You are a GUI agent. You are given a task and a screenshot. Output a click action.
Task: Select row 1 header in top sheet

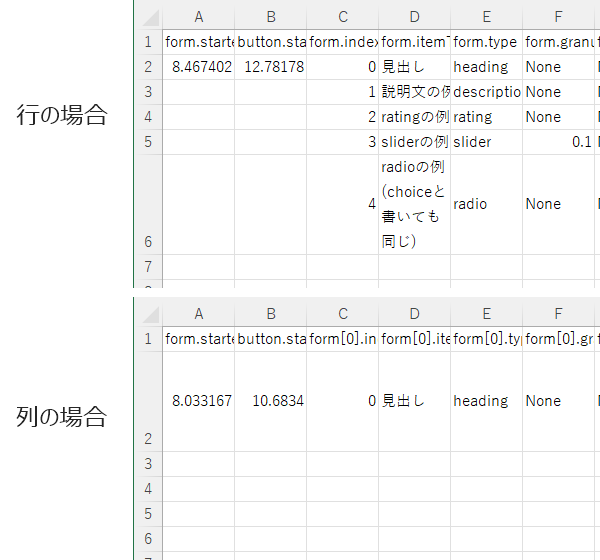point(148,42)
